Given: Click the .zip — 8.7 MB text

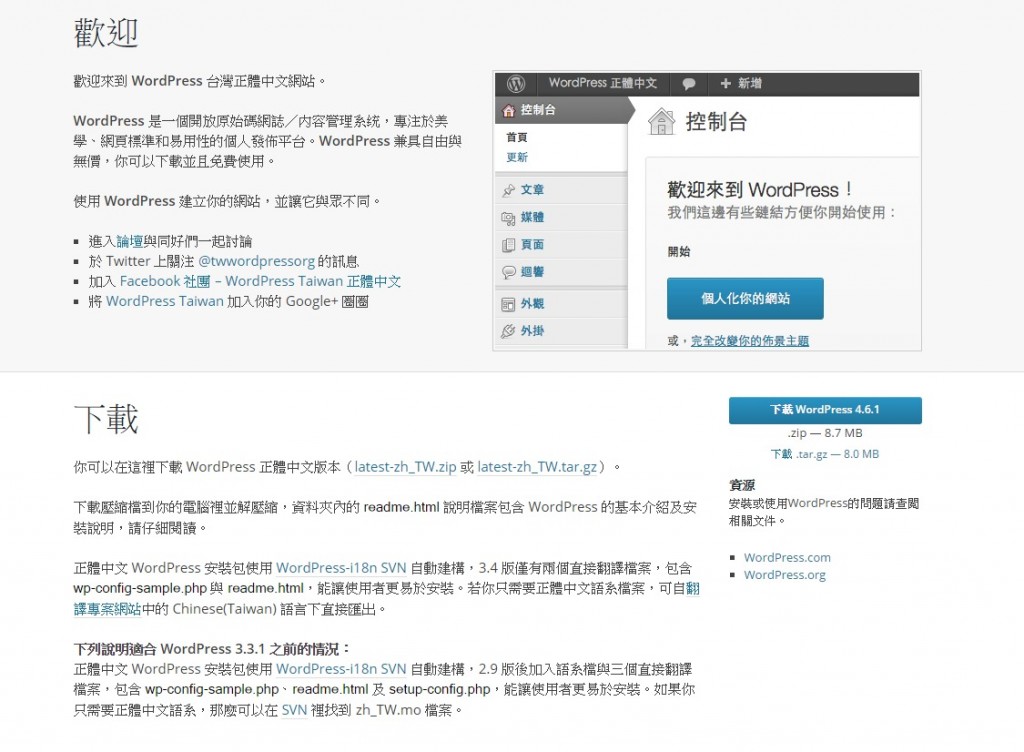Looking at the screenshot, I should click(x=825, y=433).
